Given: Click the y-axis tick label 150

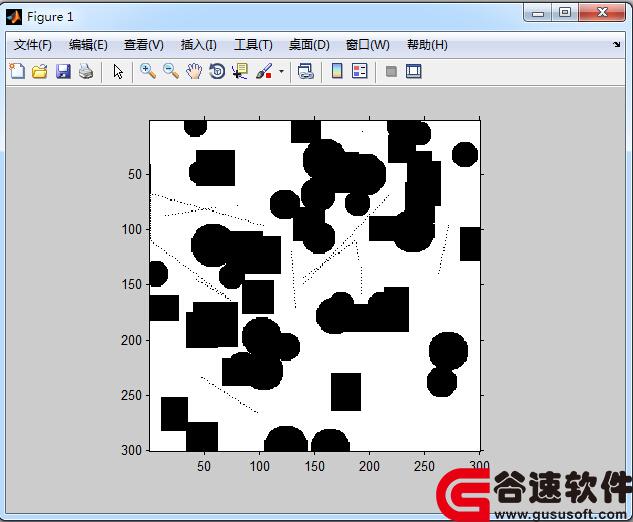Looking at the screenshot, I should pyautogui.click(x=132, y=285).
